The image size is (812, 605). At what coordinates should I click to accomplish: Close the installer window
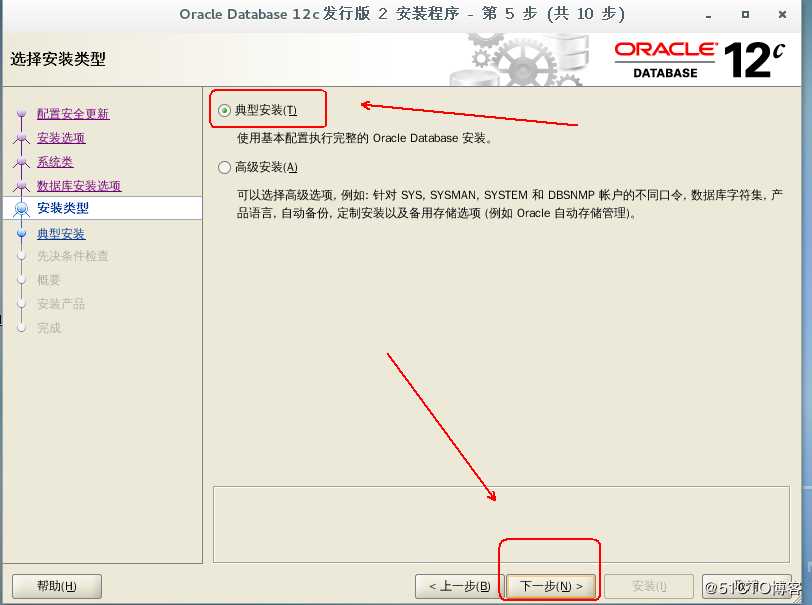[782, 15]
